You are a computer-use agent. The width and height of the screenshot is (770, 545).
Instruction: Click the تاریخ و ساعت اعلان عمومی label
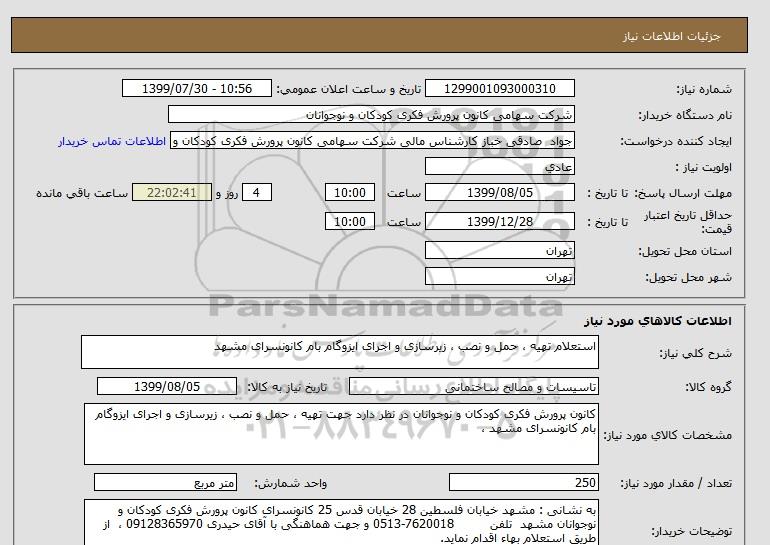pos(349,89)
